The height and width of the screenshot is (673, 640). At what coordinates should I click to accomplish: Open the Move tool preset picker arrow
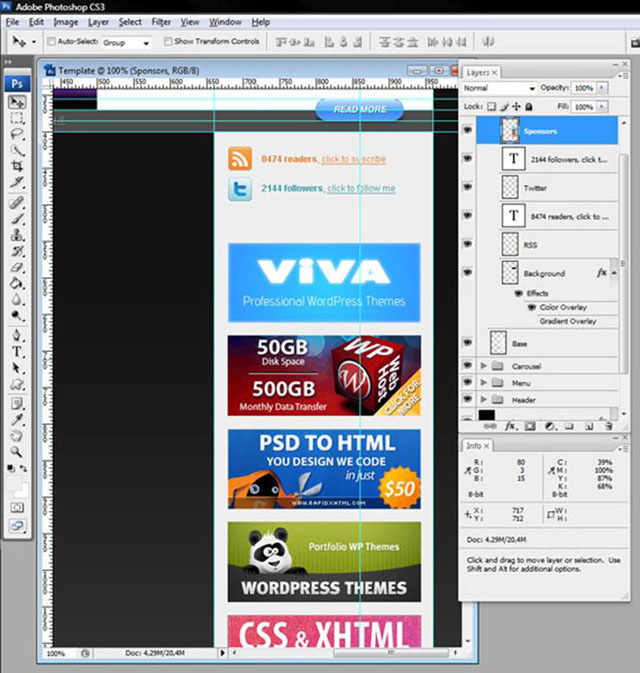pos(33,42)
